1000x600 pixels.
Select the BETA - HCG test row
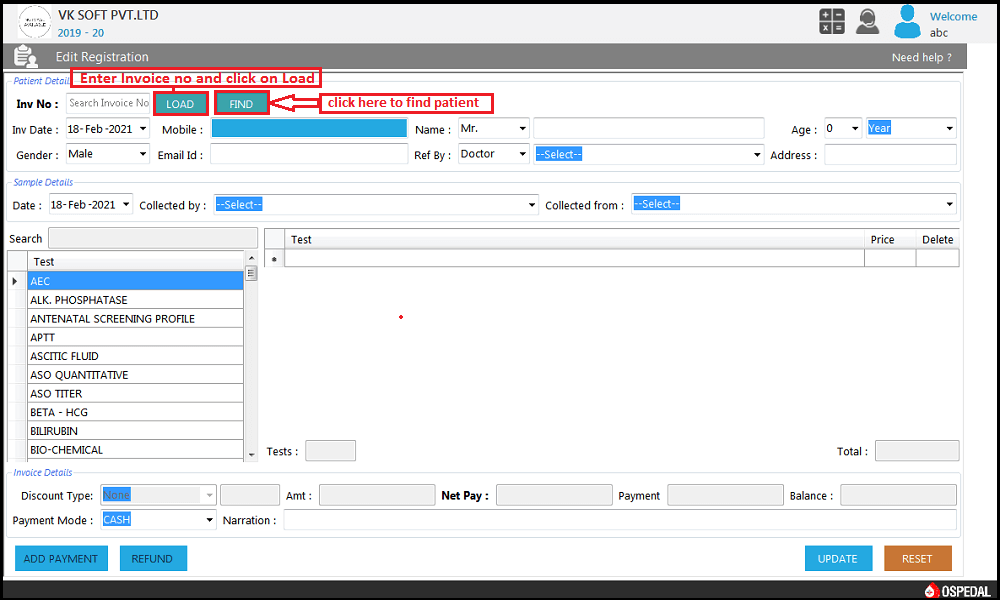135,412
